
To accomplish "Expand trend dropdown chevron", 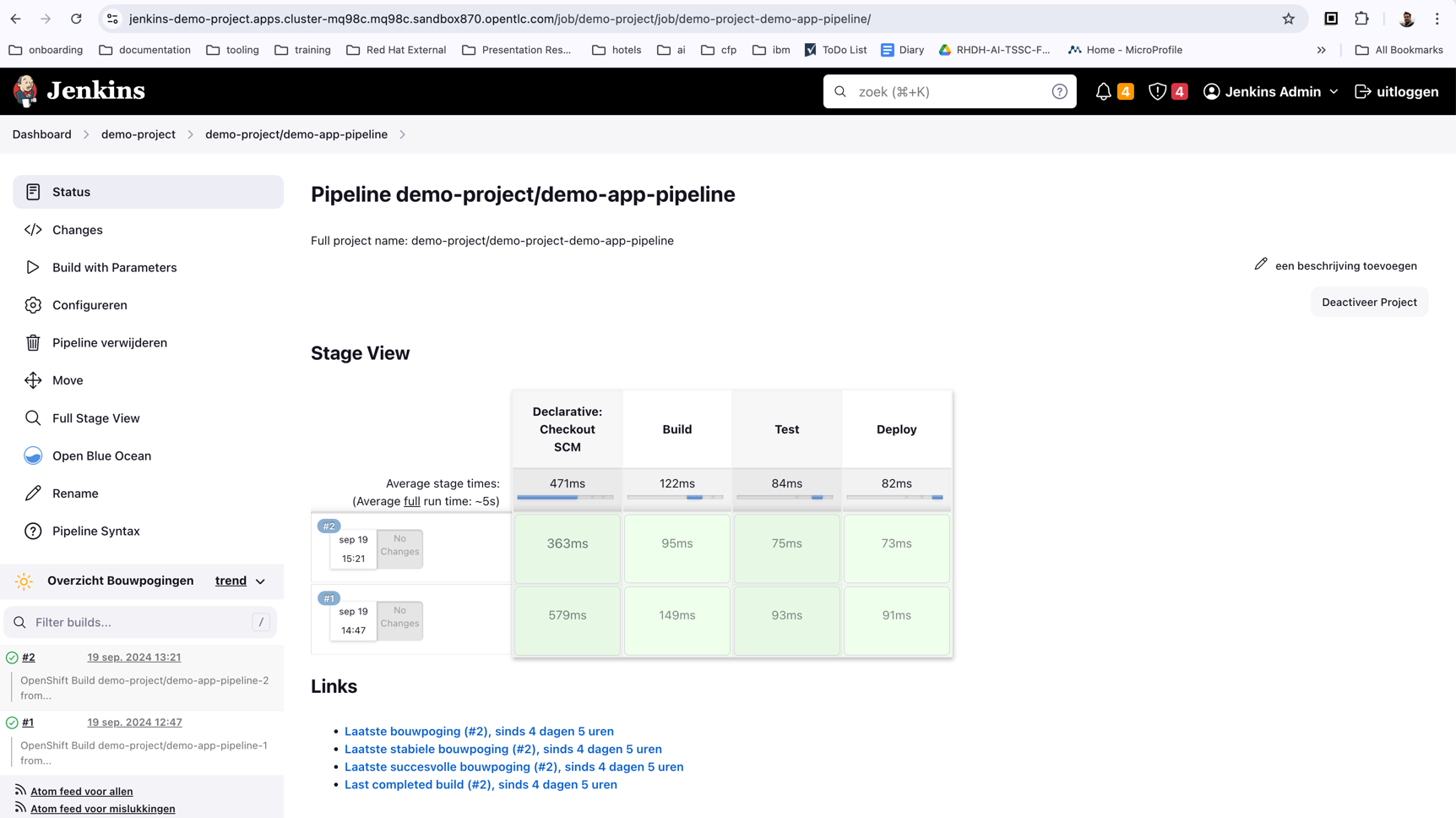I will pyautogui.click(x=260, y=581).
